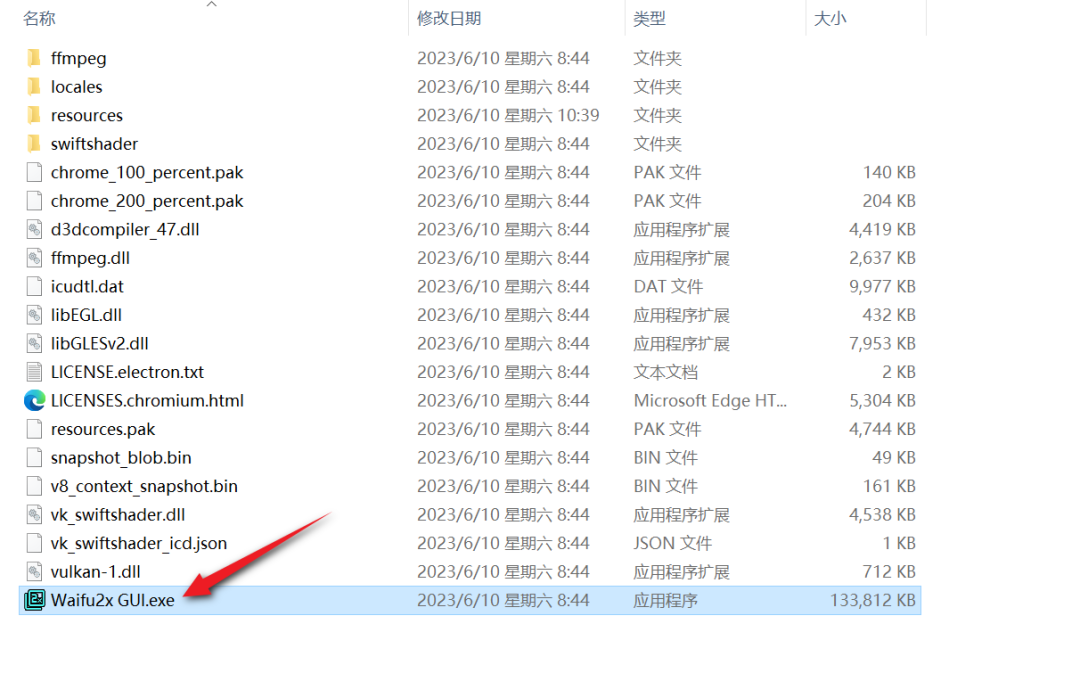The width and height of the screenshot is (1080, 698).
Task: Select the ffmpeg.dll file icon
Action: click(33, 258)
